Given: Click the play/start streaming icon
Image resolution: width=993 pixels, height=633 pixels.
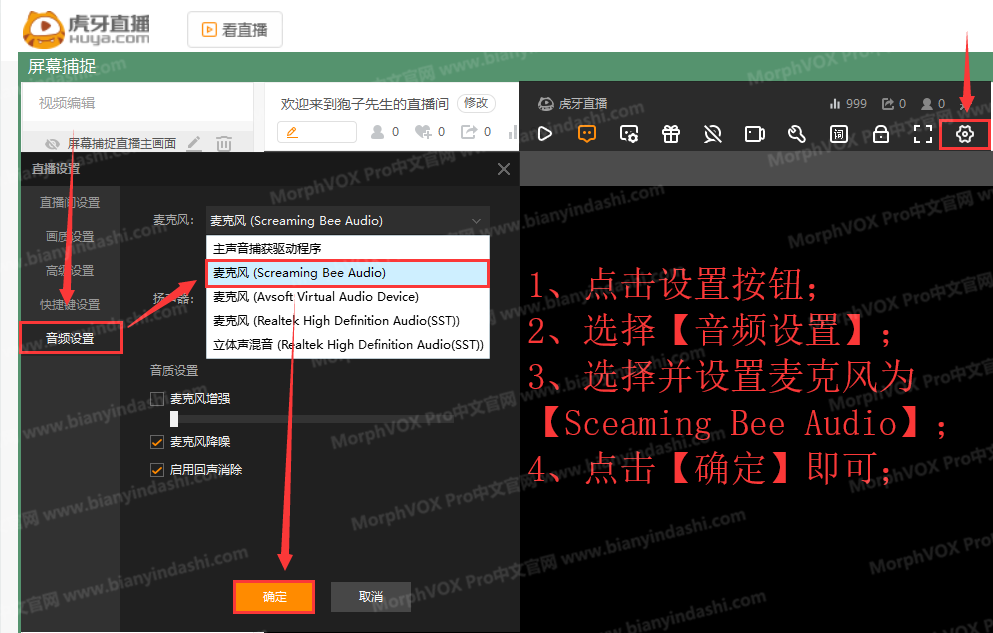Looking at the screenshot, I should (x=544, y=134).
